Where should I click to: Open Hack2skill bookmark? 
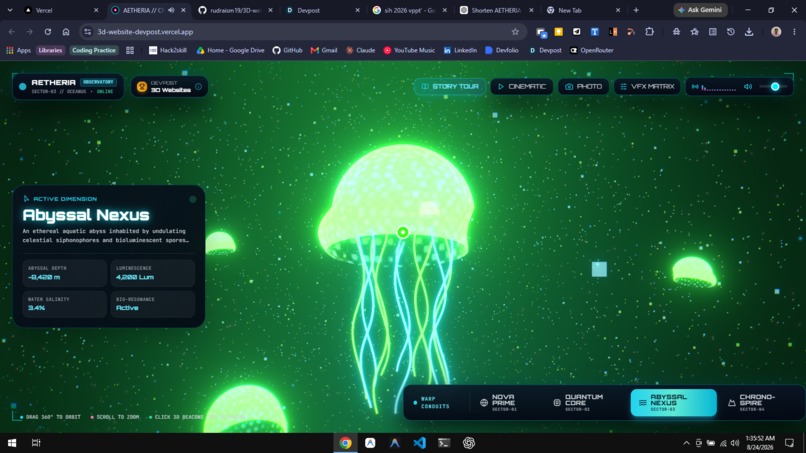click(x=168, y=50)
